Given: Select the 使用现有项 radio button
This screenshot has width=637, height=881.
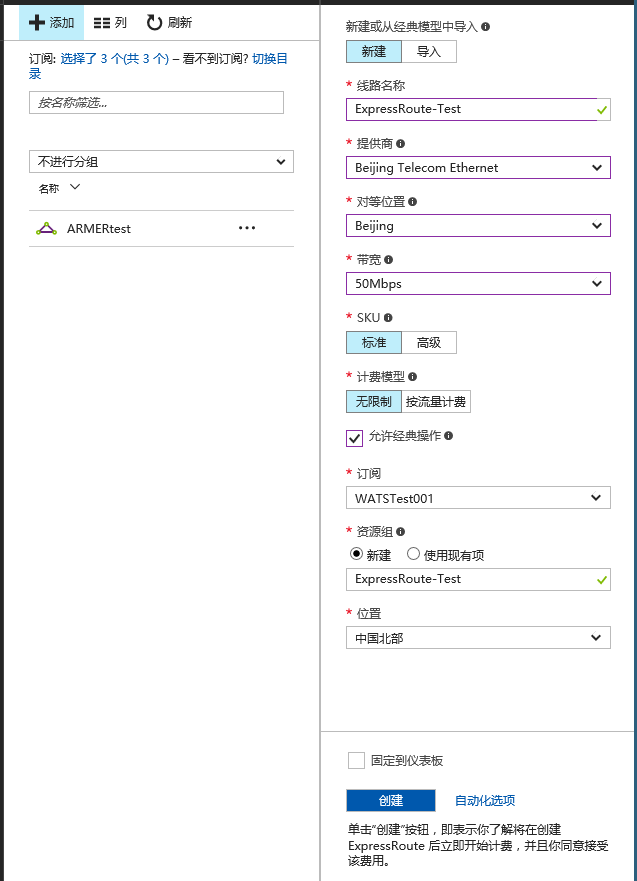Looking at the screenshot, I should click(x=414, y=554).
